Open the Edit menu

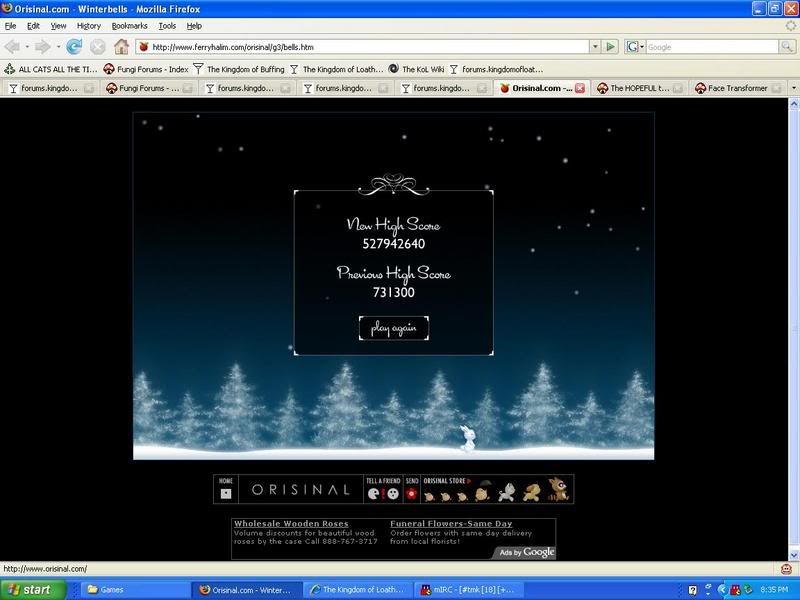click(33, 26)
